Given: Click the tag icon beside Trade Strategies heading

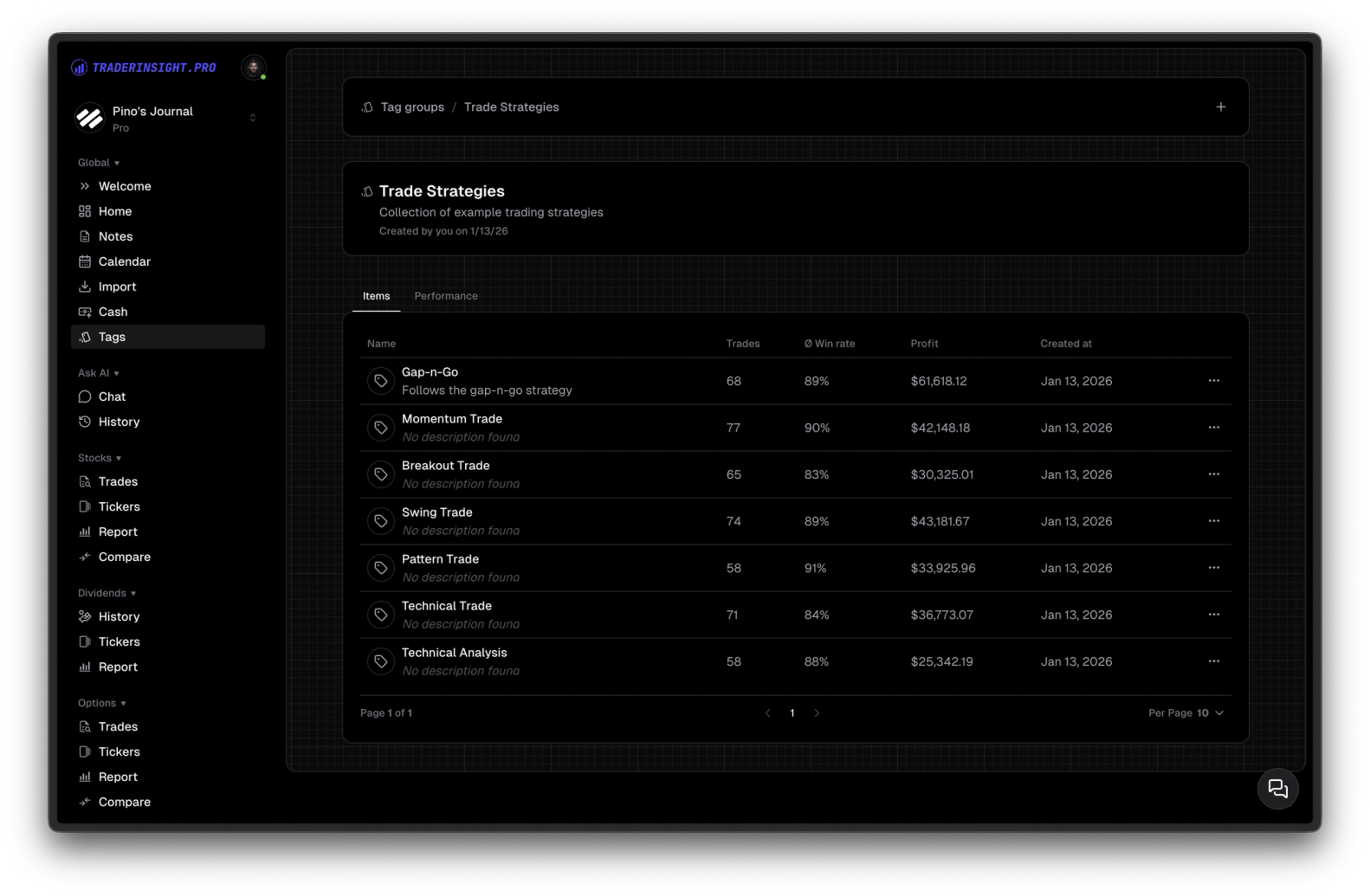Looking at the screenshot, I should [x=367, y=191].
